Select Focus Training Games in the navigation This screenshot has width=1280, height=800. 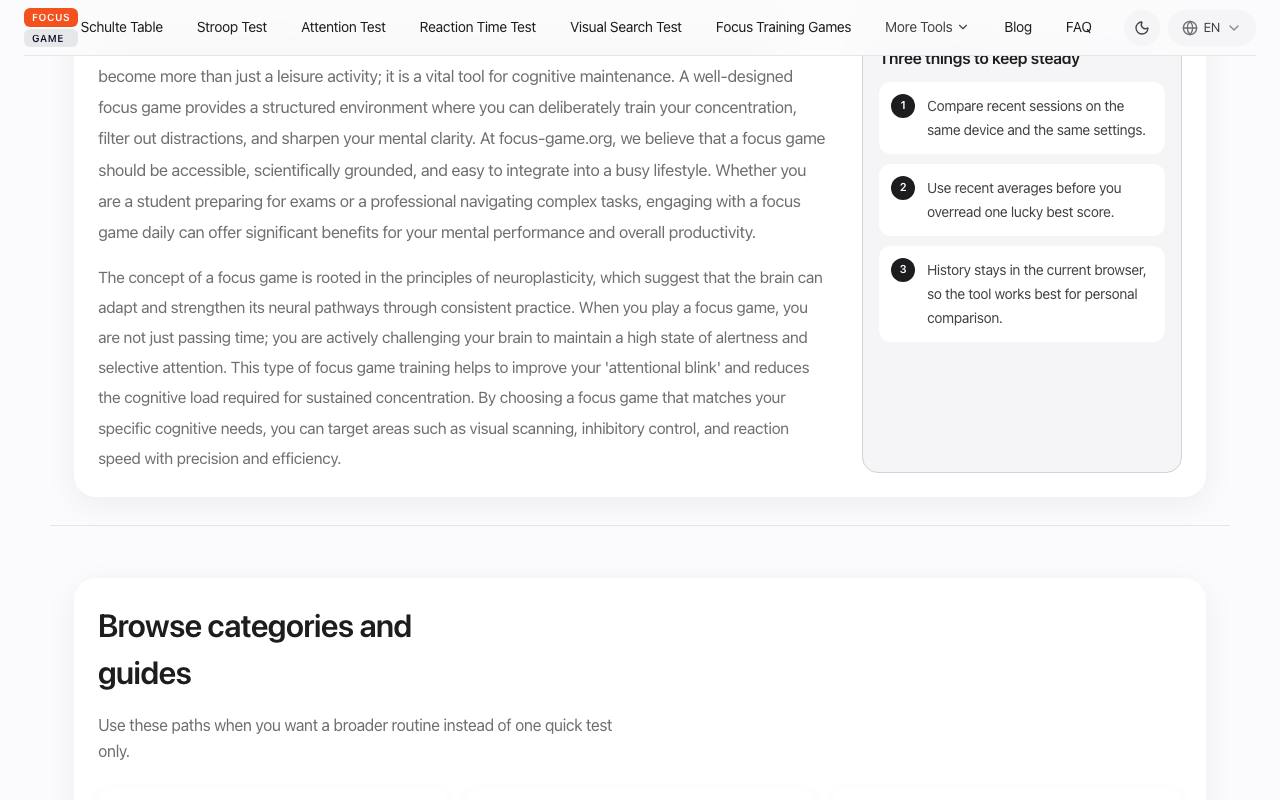click(783, 27)
